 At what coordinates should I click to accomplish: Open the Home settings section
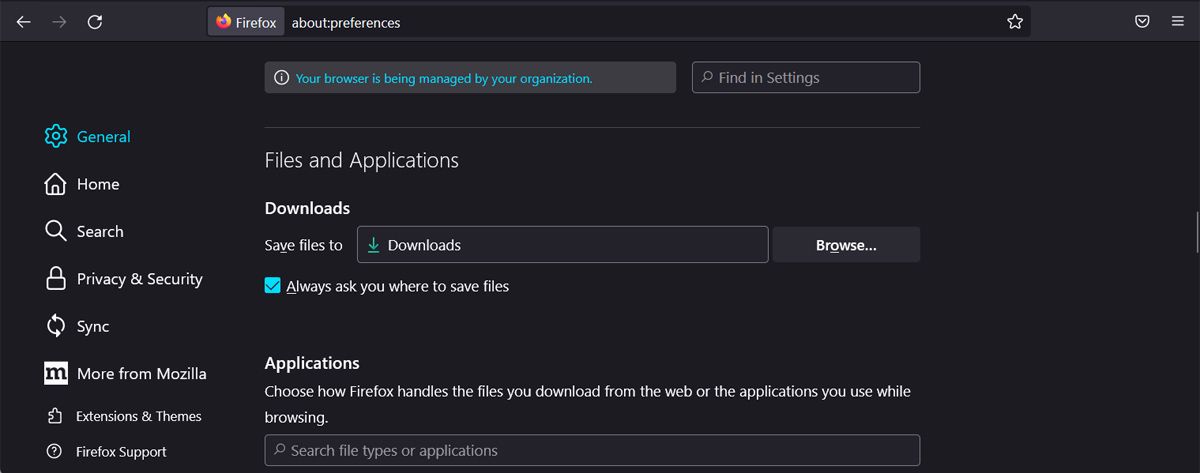(98, 184)
